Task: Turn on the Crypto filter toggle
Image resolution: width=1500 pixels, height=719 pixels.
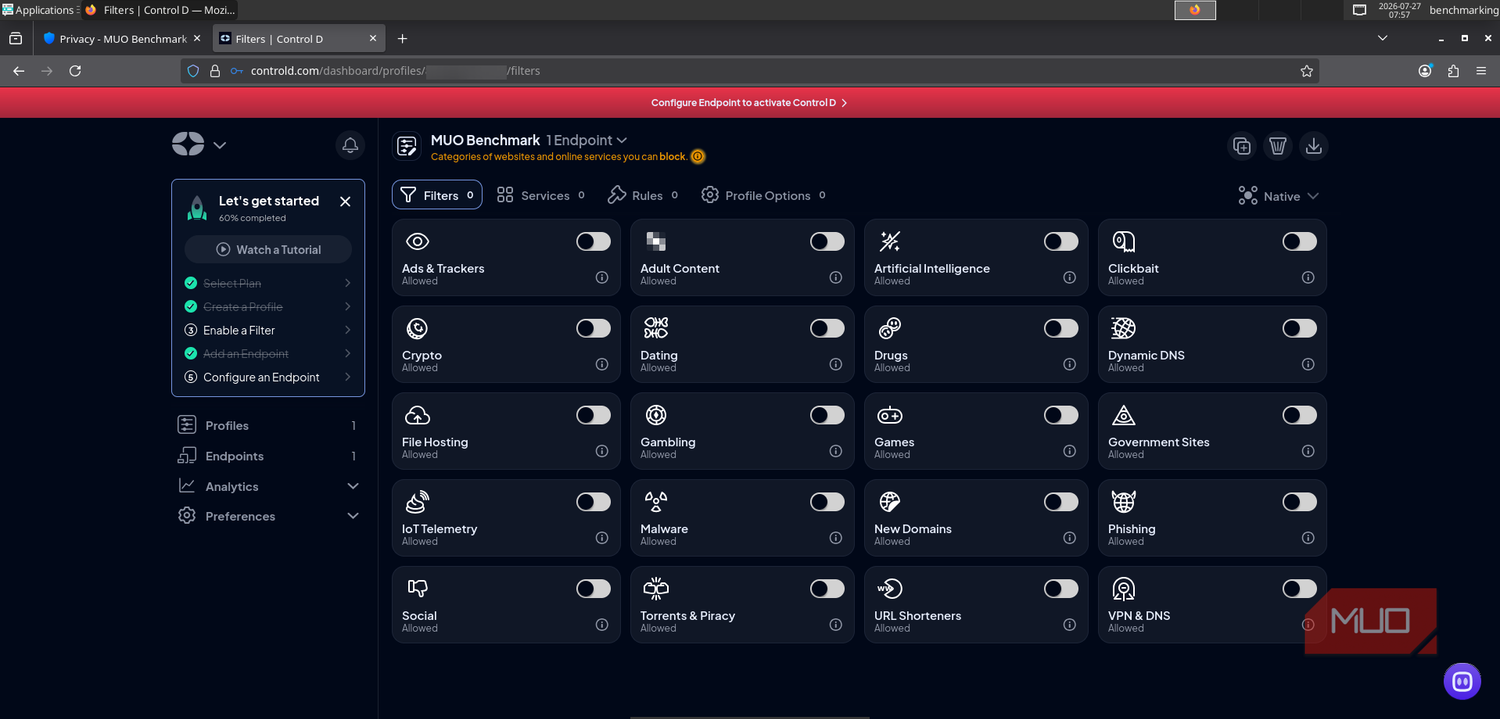Action: click(x=593, y=328)
